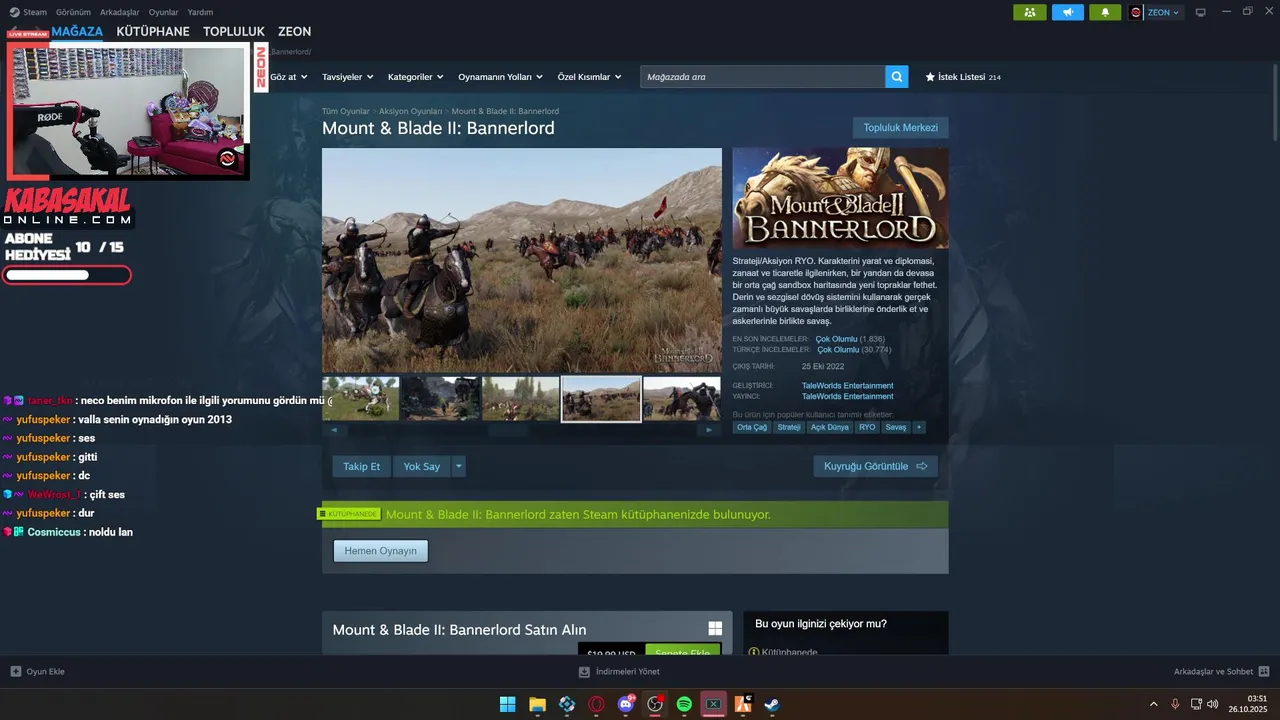
Task: Open dropdown arrow next to Yok Say
Action: click(x=459, y=466)
